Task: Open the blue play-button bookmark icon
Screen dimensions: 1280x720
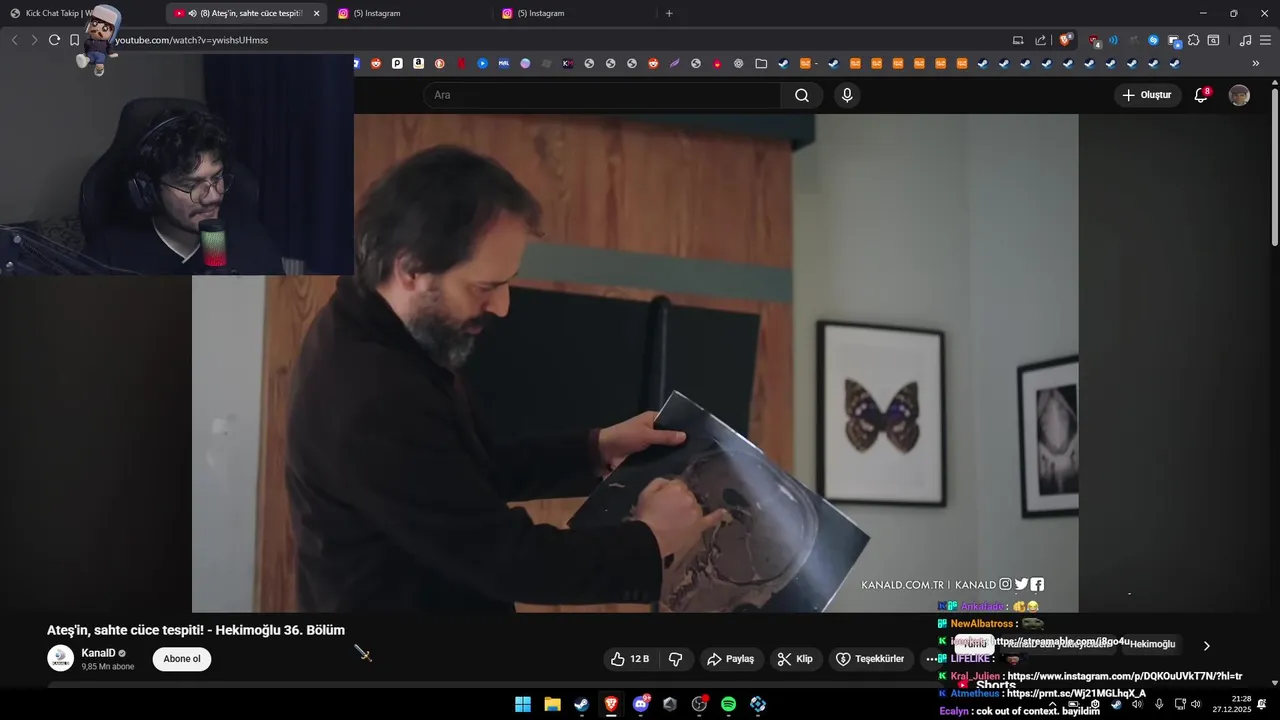Action: point(482,63)
